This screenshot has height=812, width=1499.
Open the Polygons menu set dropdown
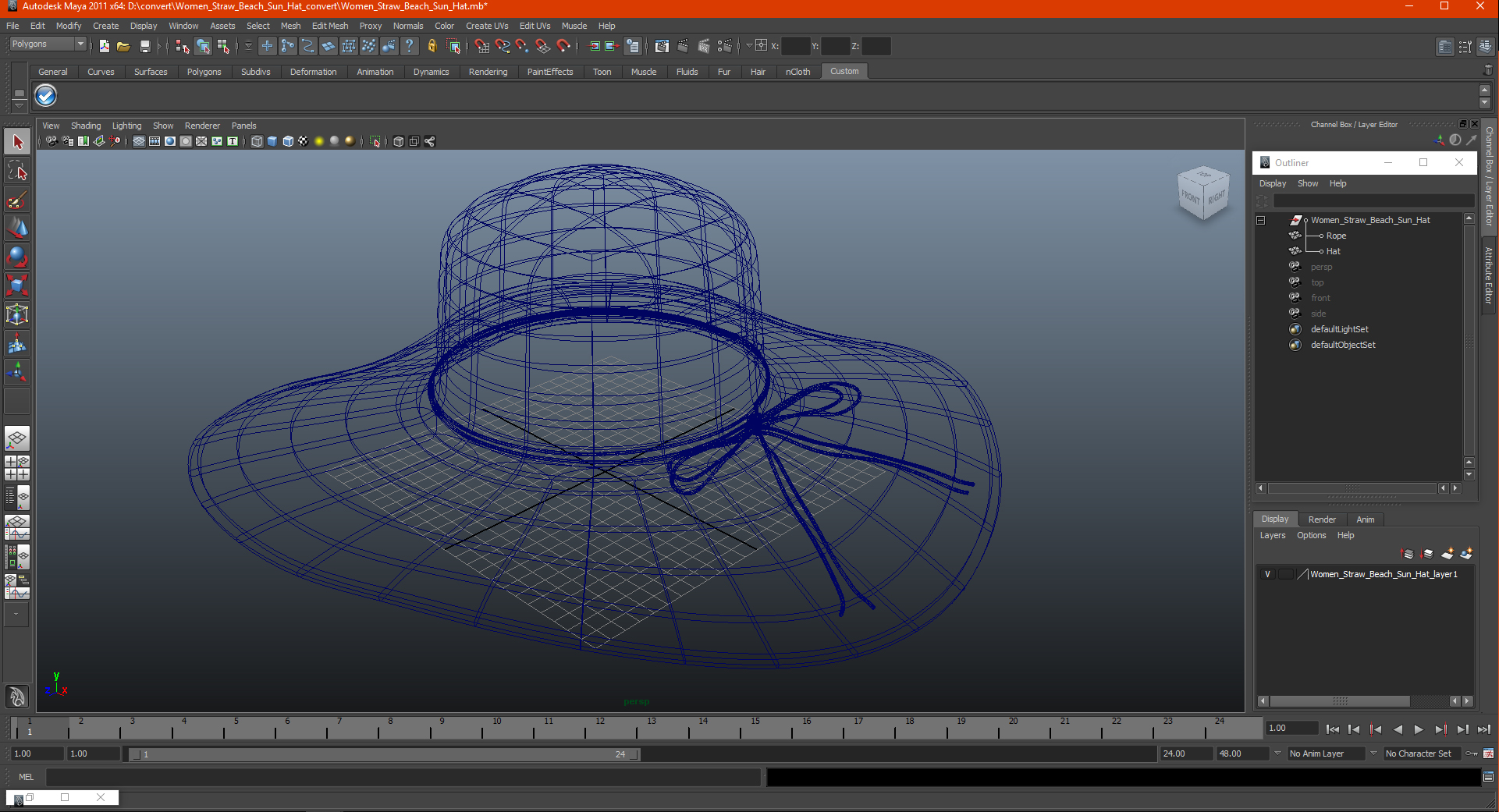80,44
